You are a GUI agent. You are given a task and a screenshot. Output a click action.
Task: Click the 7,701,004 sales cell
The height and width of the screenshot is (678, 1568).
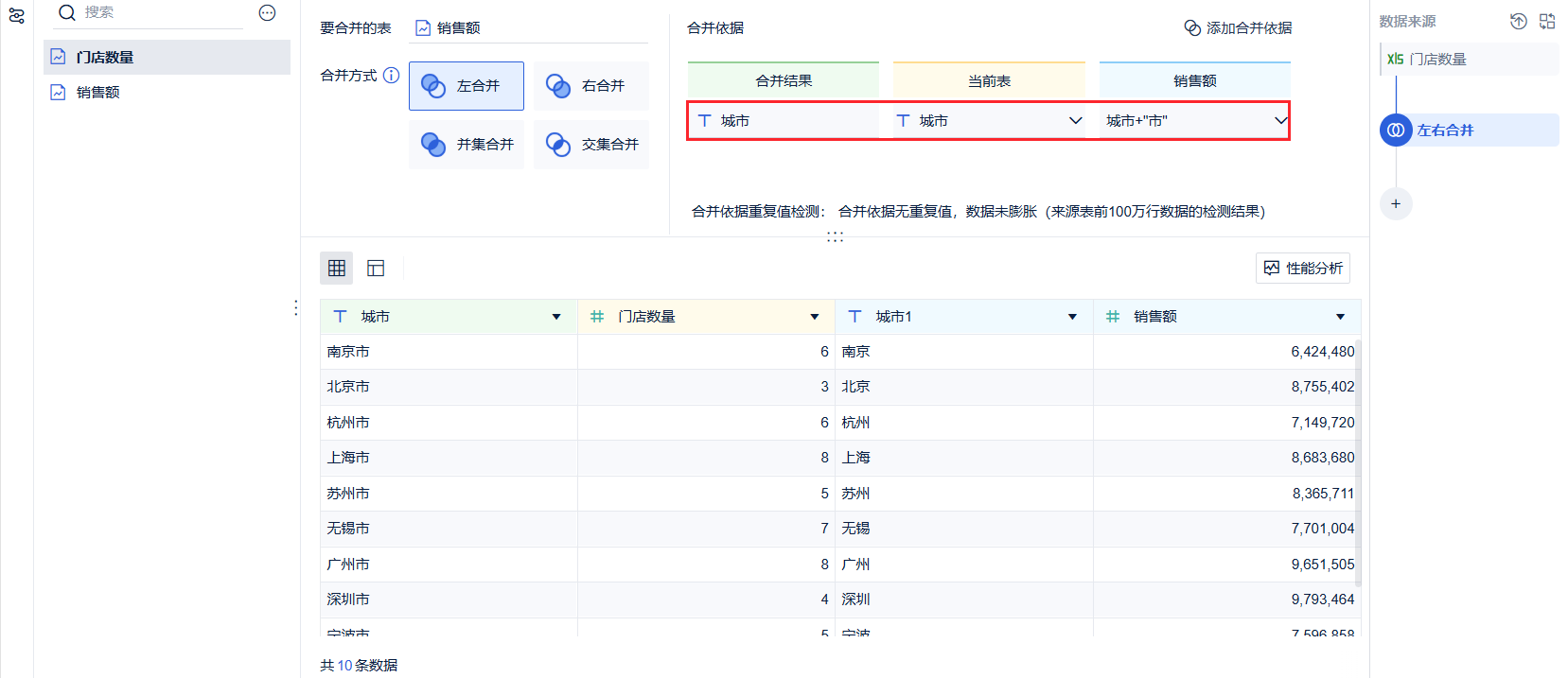pos(1226,529)
